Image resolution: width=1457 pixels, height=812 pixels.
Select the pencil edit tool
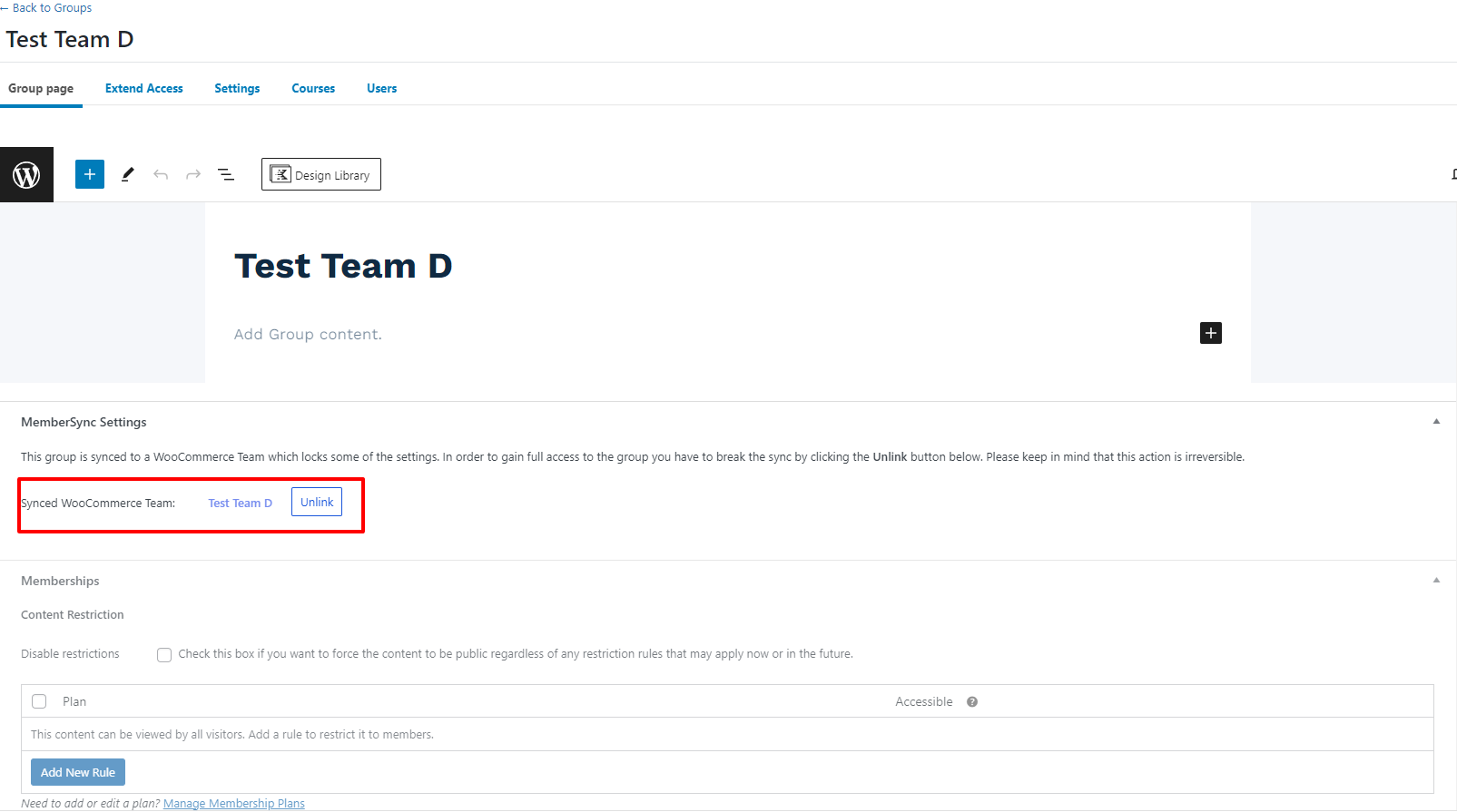coord(128,174)
